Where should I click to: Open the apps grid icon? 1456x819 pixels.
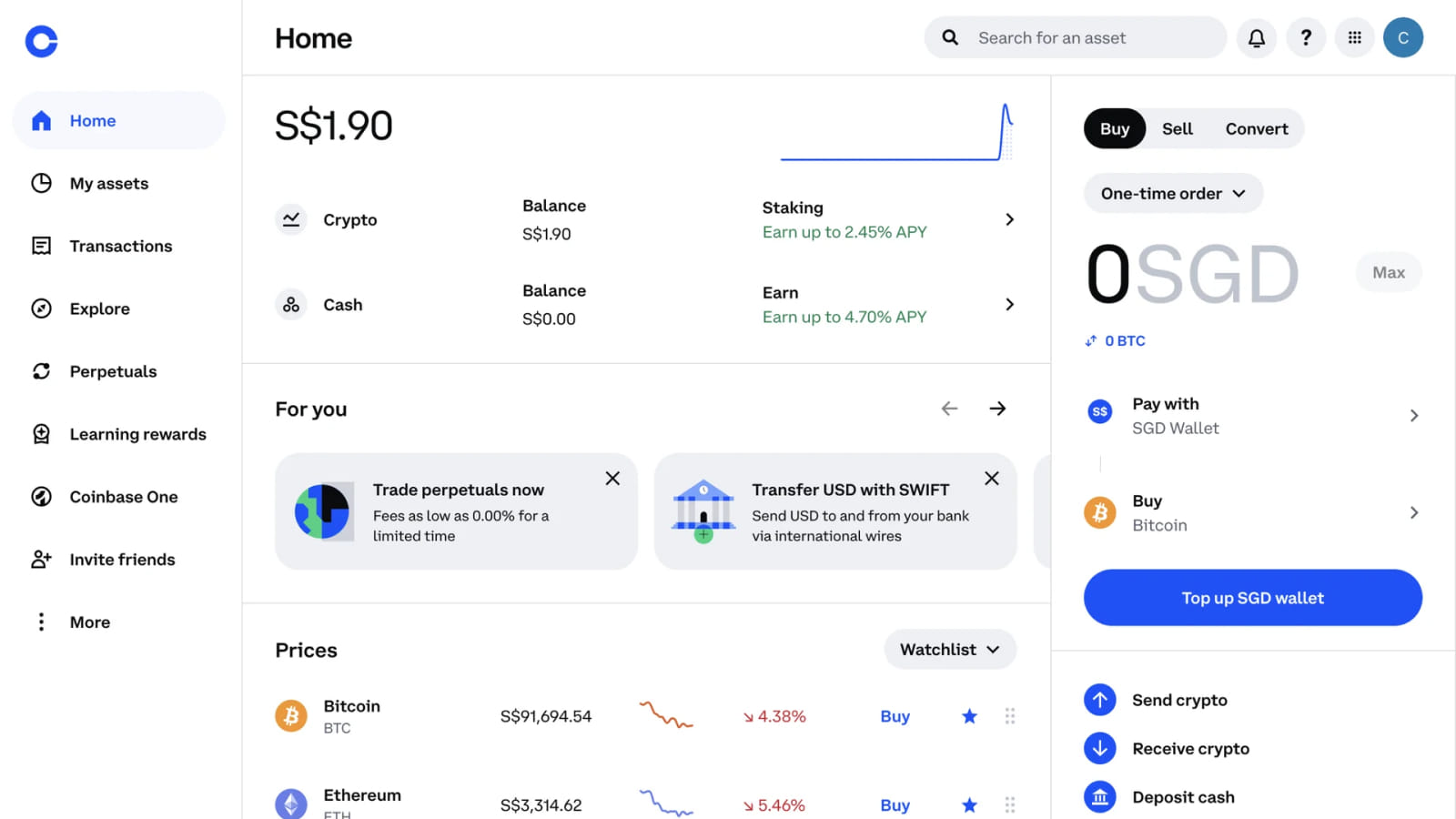[x=1354, y=37]
